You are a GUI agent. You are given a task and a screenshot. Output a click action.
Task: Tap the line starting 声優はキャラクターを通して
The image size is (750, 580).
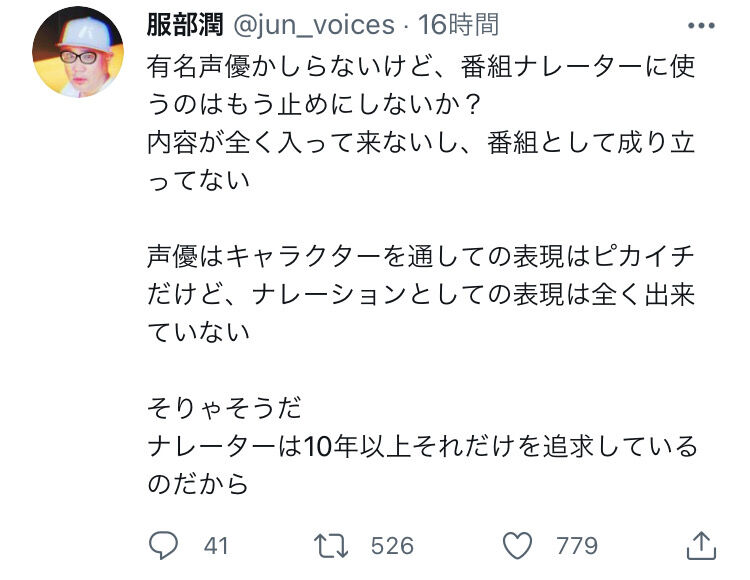coord(421,256)
